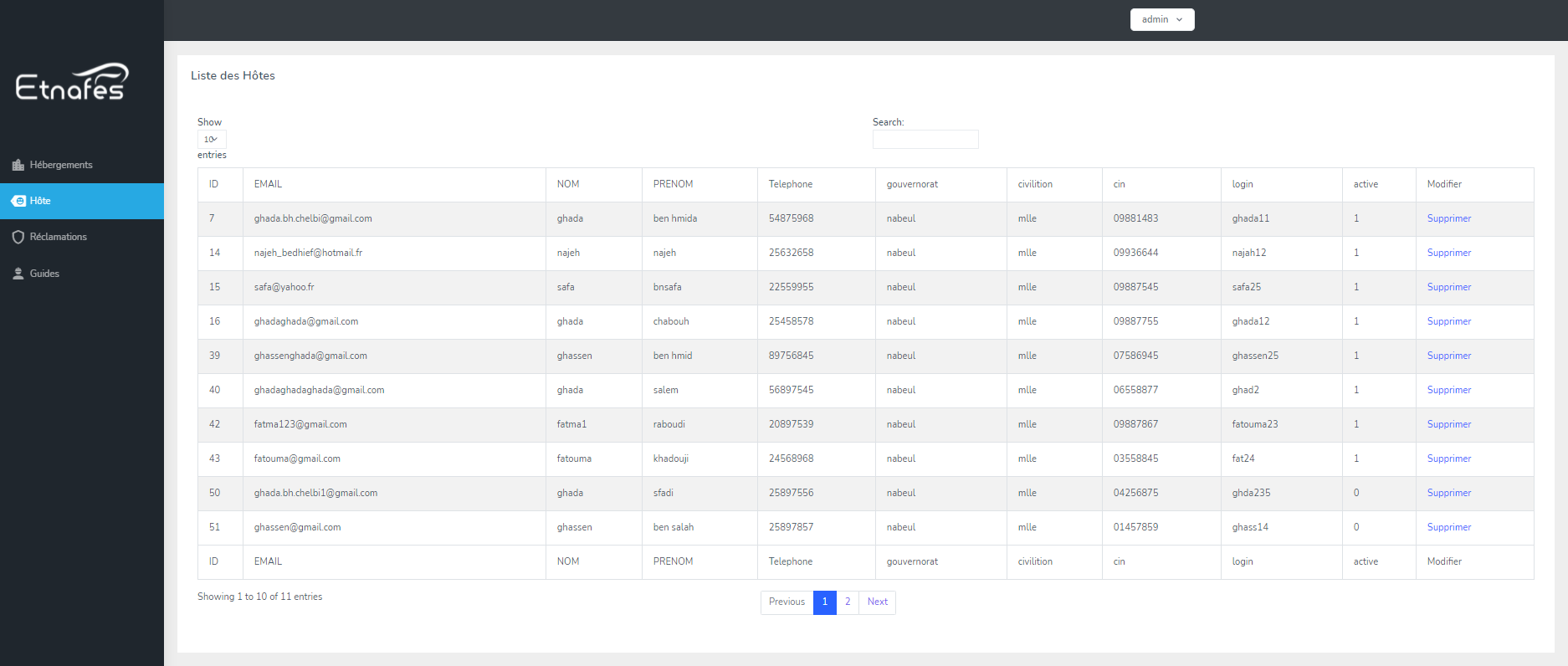Image resolution: width=1568 pixels, height=666 pixels.
Task: Click Supprimer for login ghass14
Action: 1448,527
